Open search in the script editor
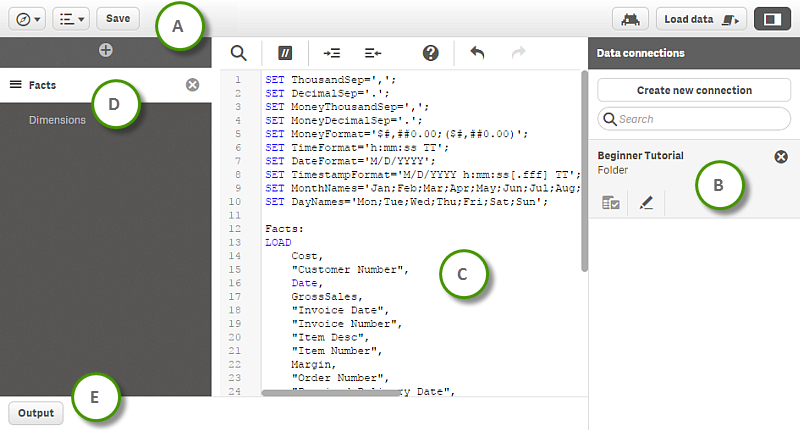The width and height of the screenshot is (800, 430). (238, 53)
